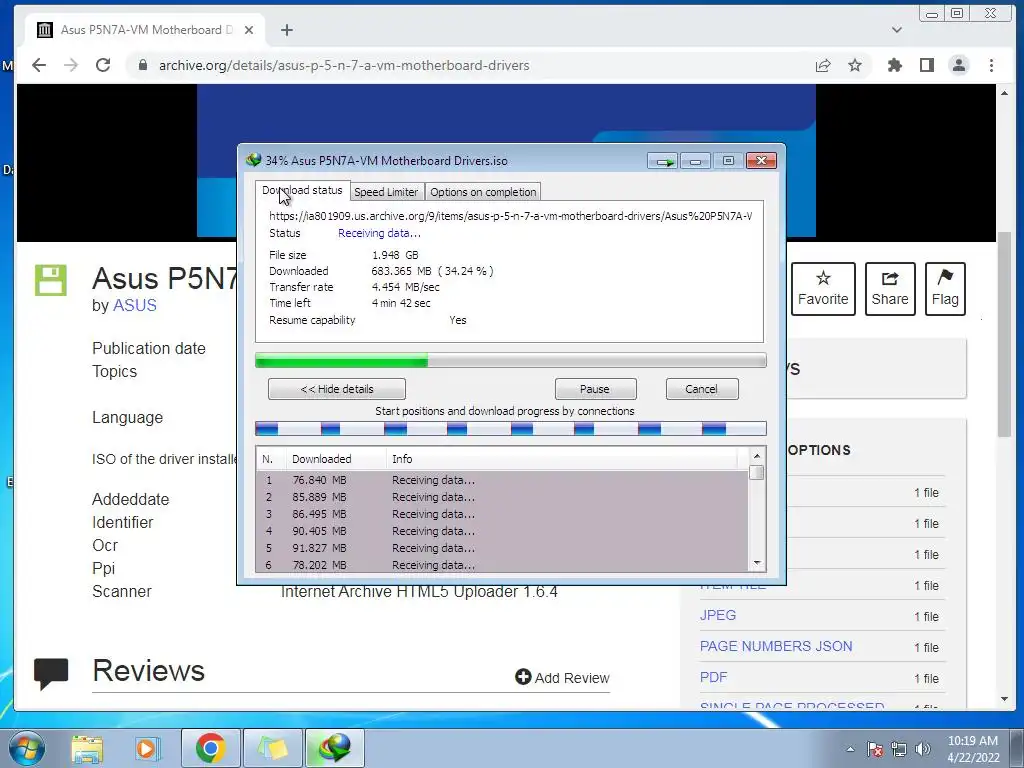
Task: Click the Action Center flag icon
Action: coord(875,749)
